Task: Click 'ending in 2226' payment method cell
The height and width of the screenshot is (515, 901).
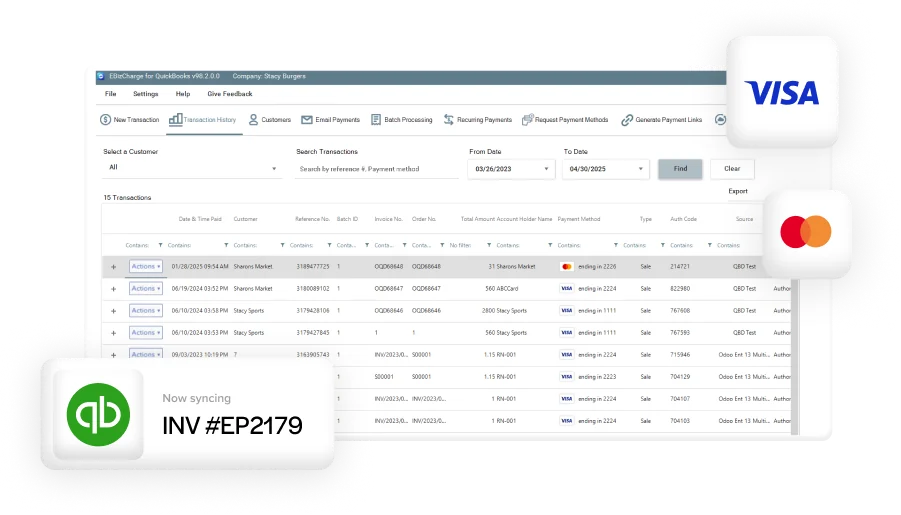Action: click(597, 267)
